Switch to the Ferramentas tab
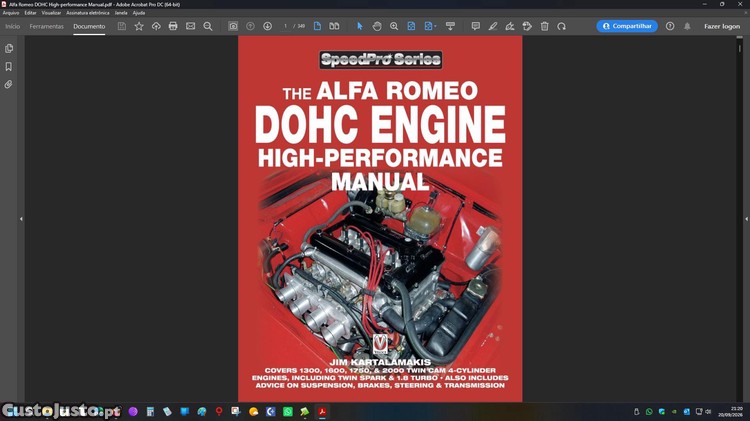Viewport: 750px width, 421px height. click(46, 26)
